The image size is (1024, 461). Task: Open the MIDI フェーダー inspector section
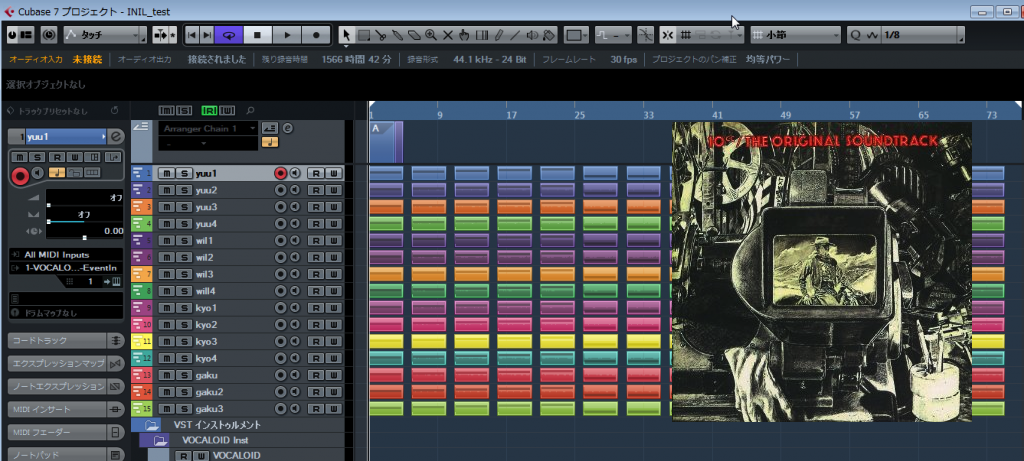66,432
